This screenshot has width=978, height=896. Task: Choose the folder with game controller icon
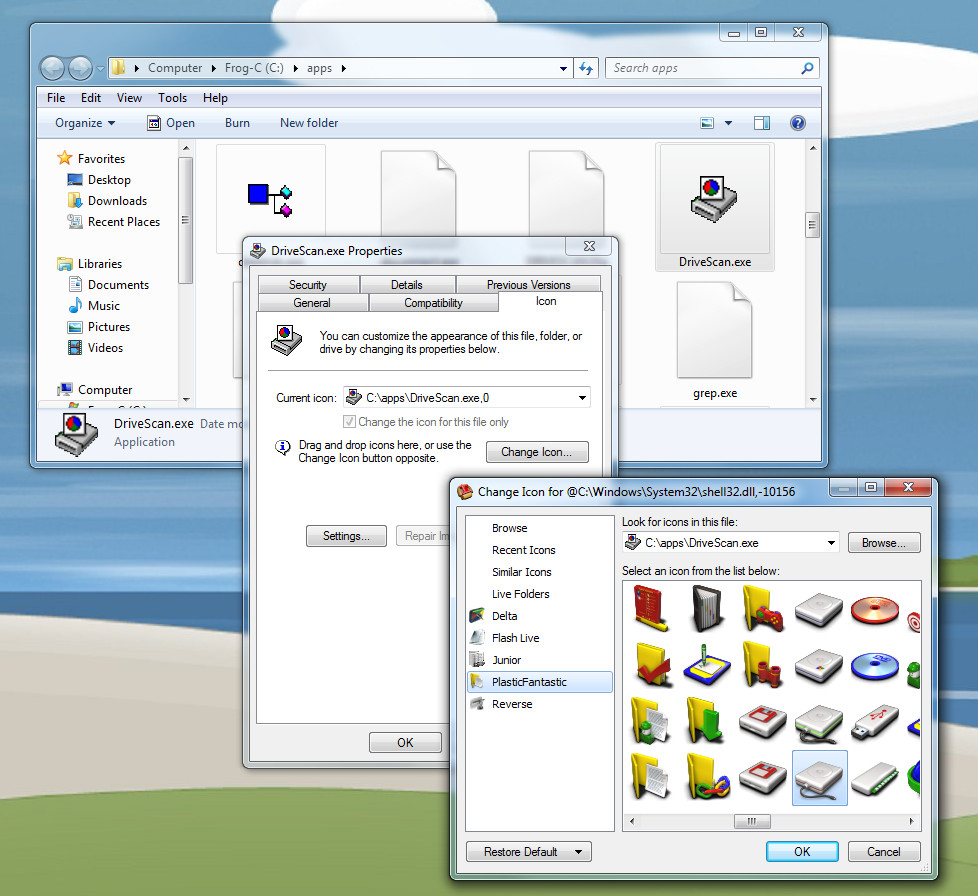(763, 609)
